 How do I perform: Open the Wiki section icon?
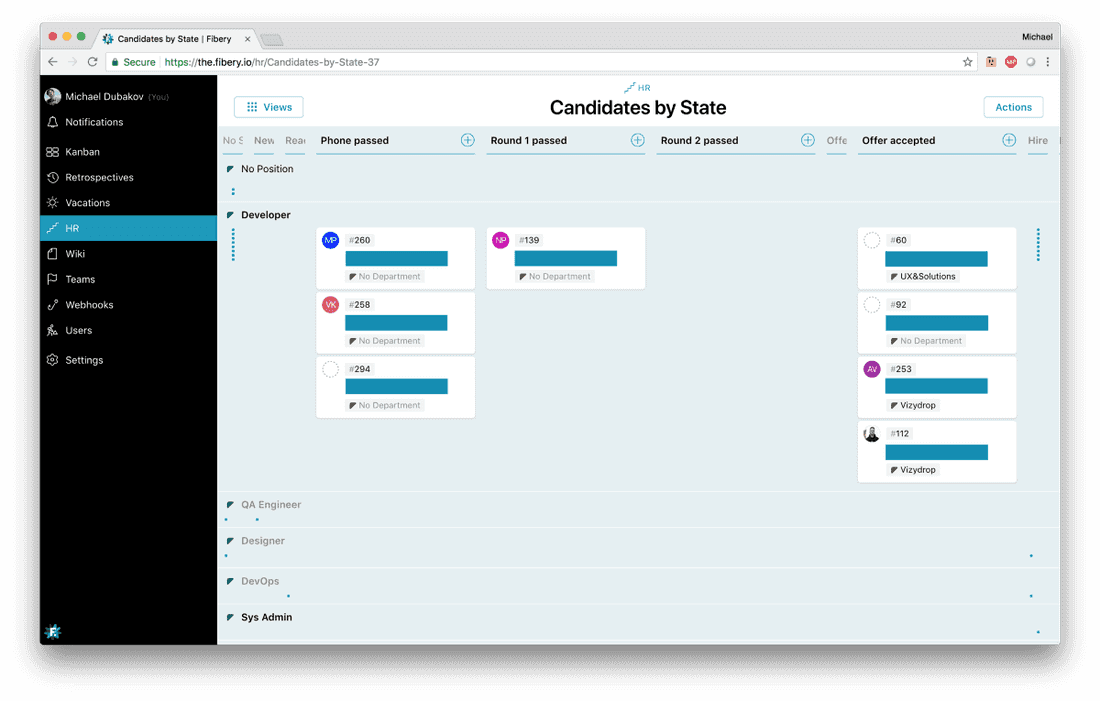pos(52,253)
